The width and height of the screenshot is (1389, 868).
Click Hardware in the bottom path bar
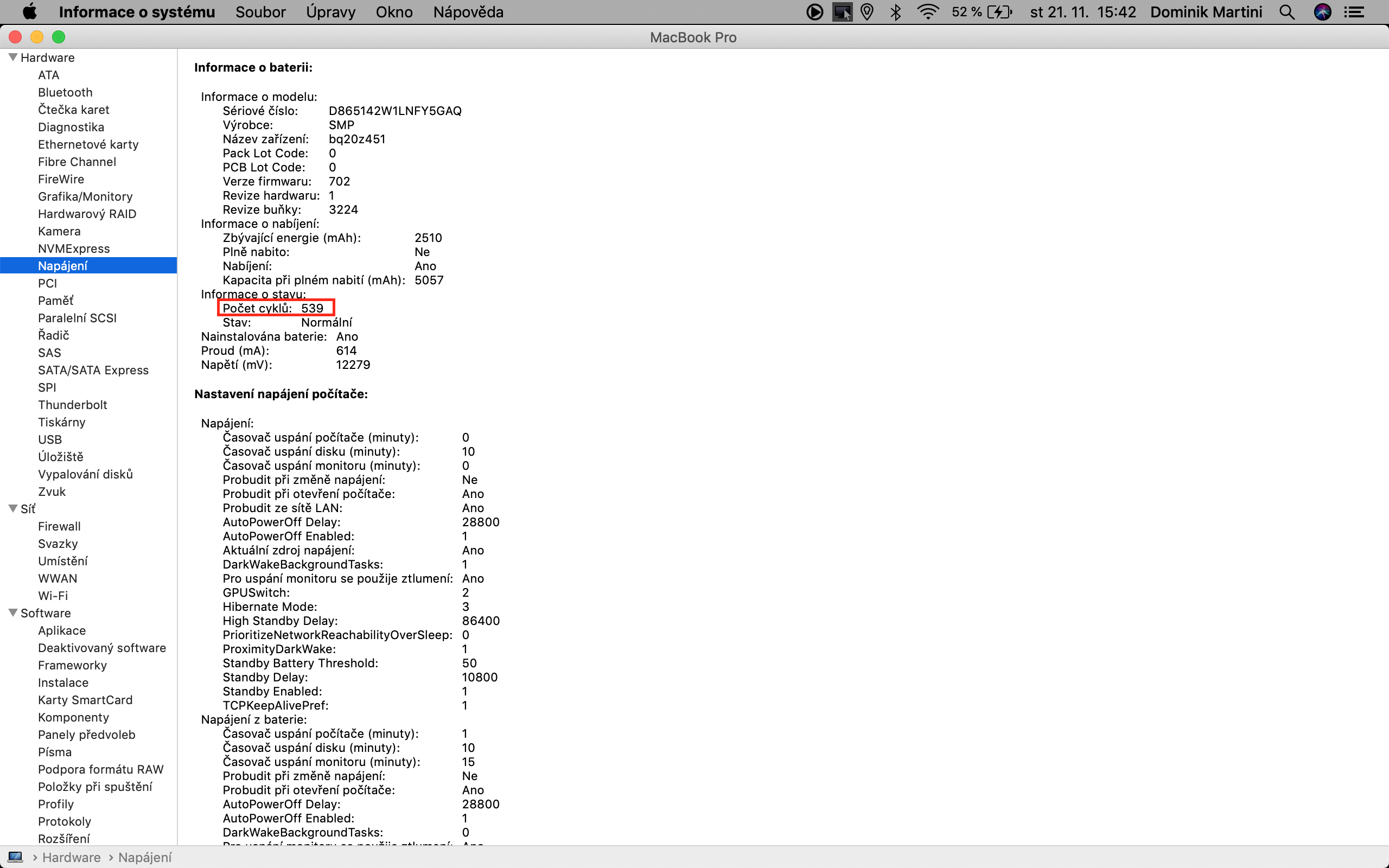pyautogui.click(x=71, y=857)
